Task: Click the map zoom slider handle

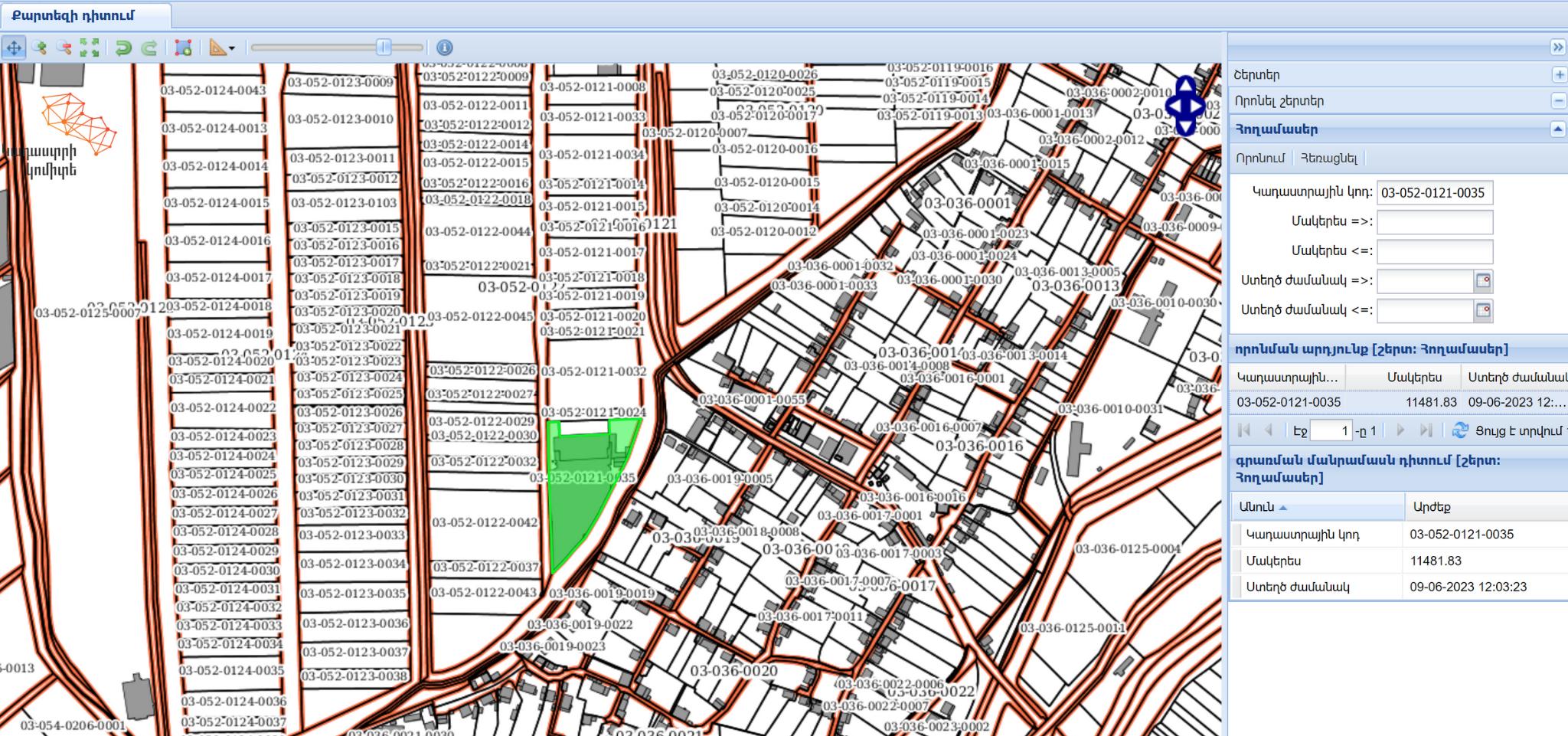Action: coord(384,47)
